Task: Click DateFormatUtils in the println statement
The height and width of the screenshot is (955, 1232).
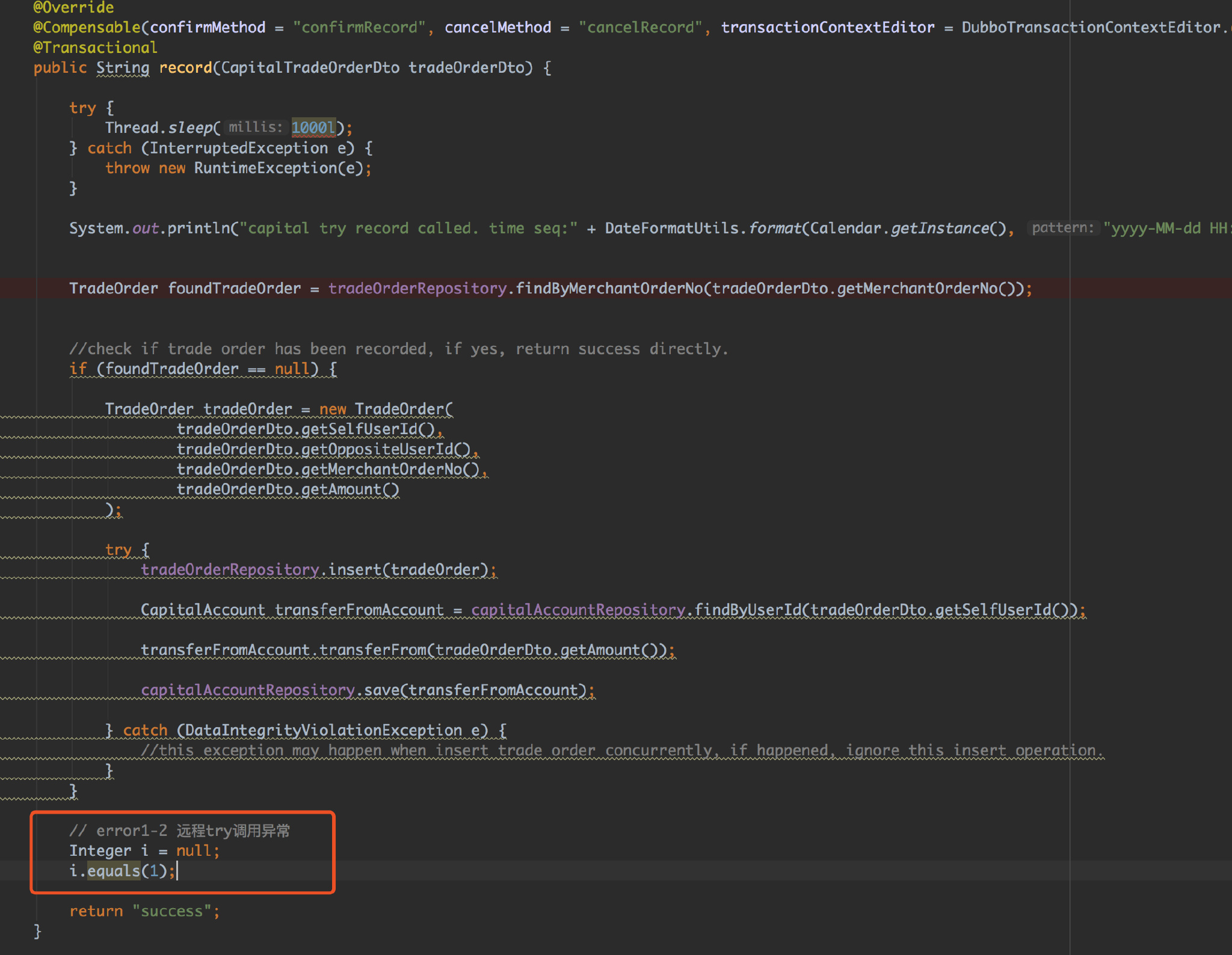Action: [x=671, y=229]
